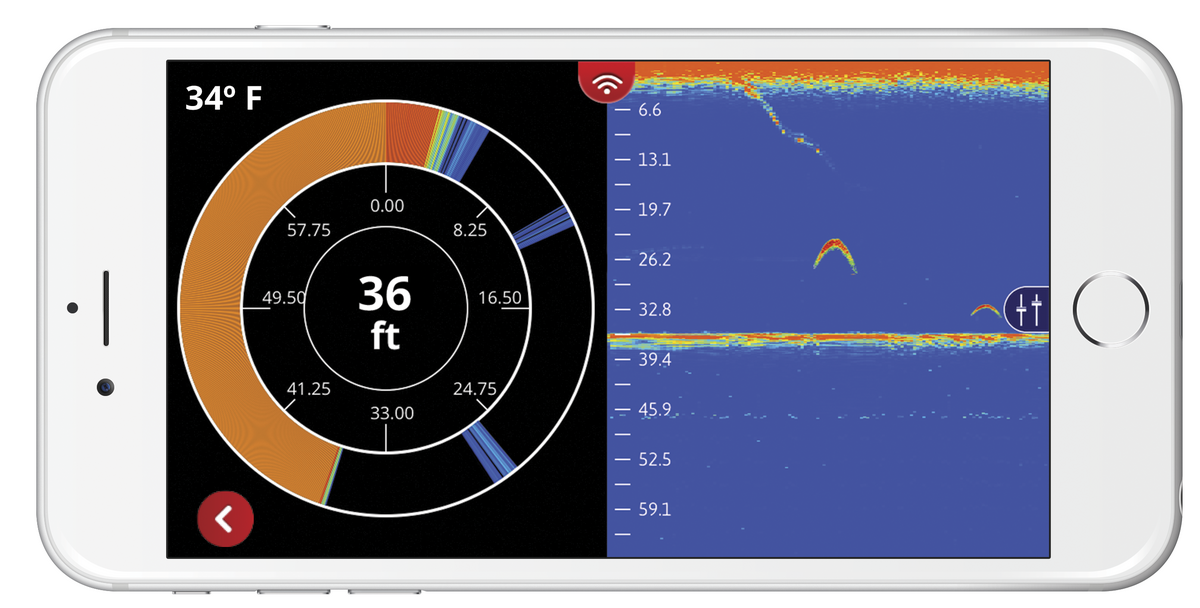Screen dimensions: 1200x608
Task: Click the 6.6 depth scale label
Action: pos(649,110)
